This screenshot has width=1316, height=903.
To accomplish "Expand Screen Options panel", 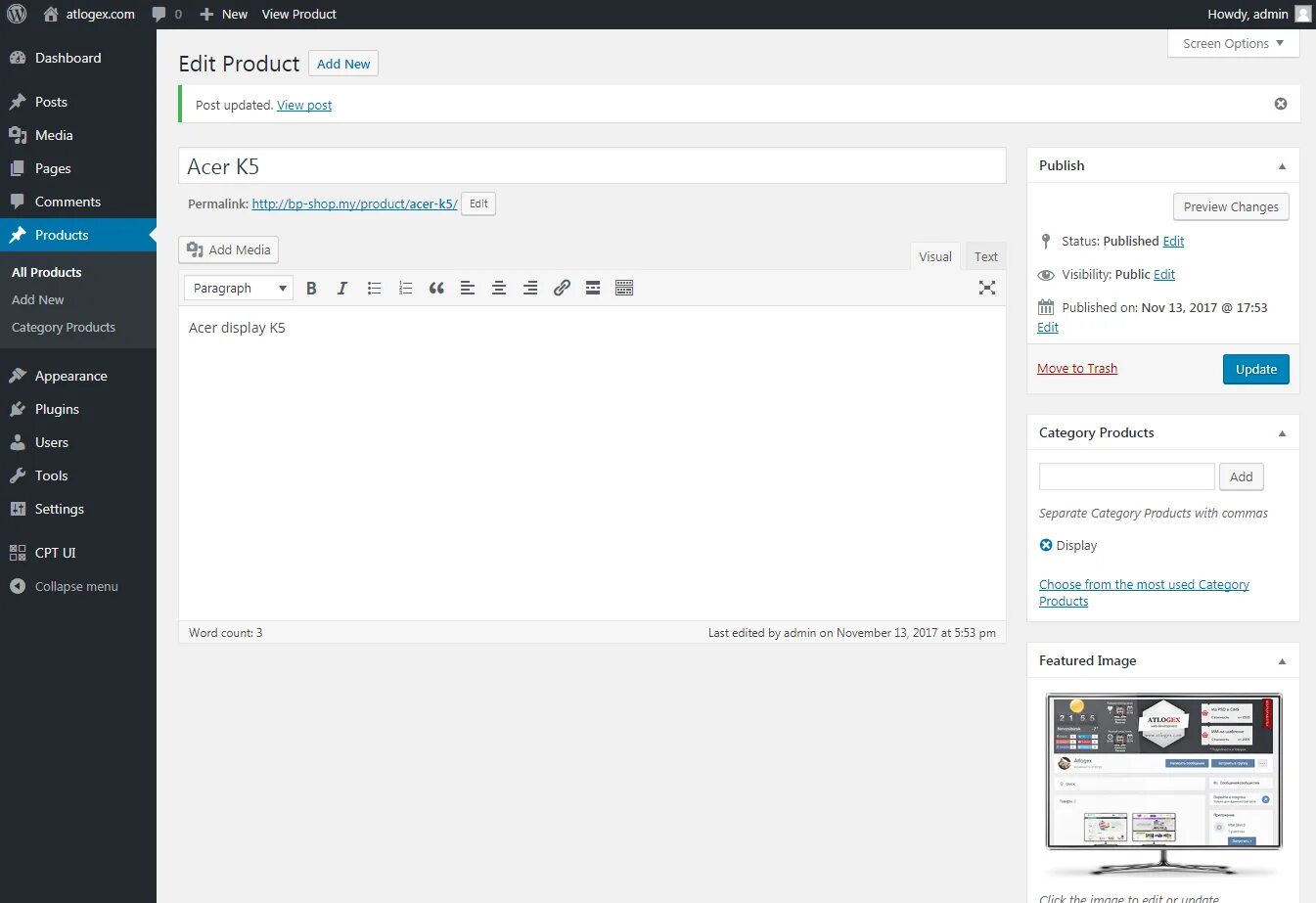I will (1233, 43).
